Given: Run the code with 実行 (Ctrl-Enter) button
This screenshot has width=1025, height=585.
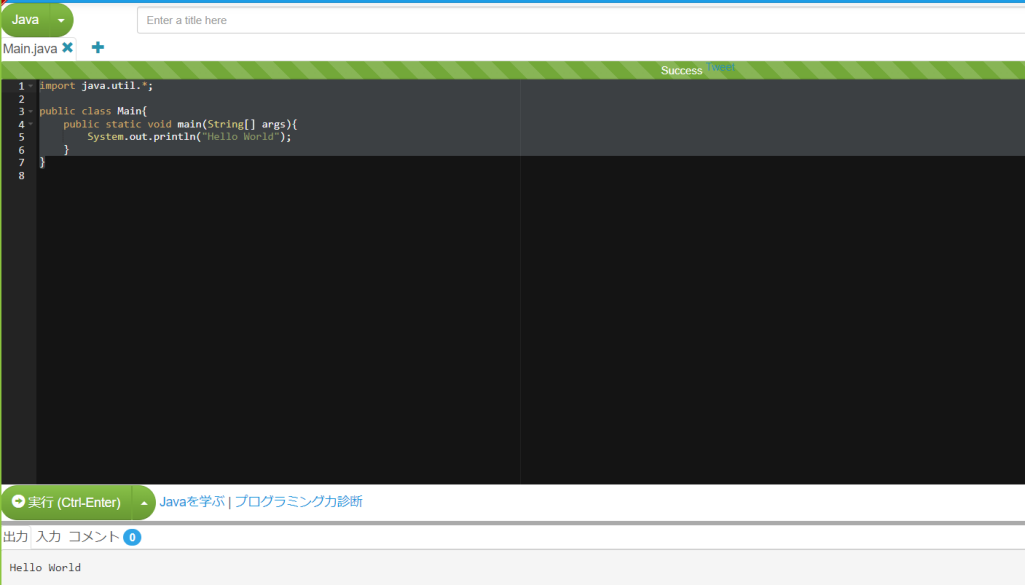Looking at the screenshot, I should (66, 502).
